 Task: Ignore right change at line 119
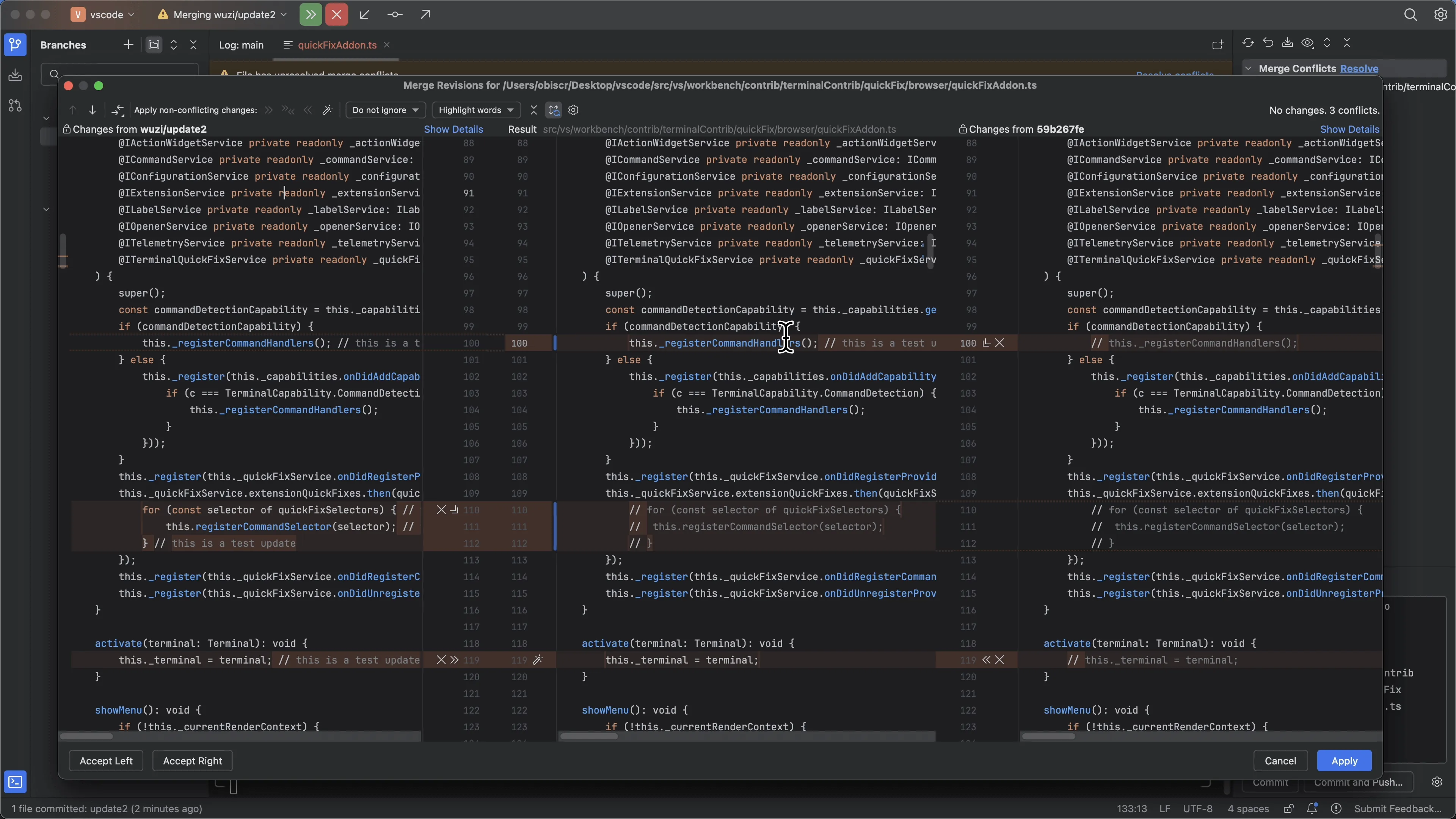[x=999, y=660]
